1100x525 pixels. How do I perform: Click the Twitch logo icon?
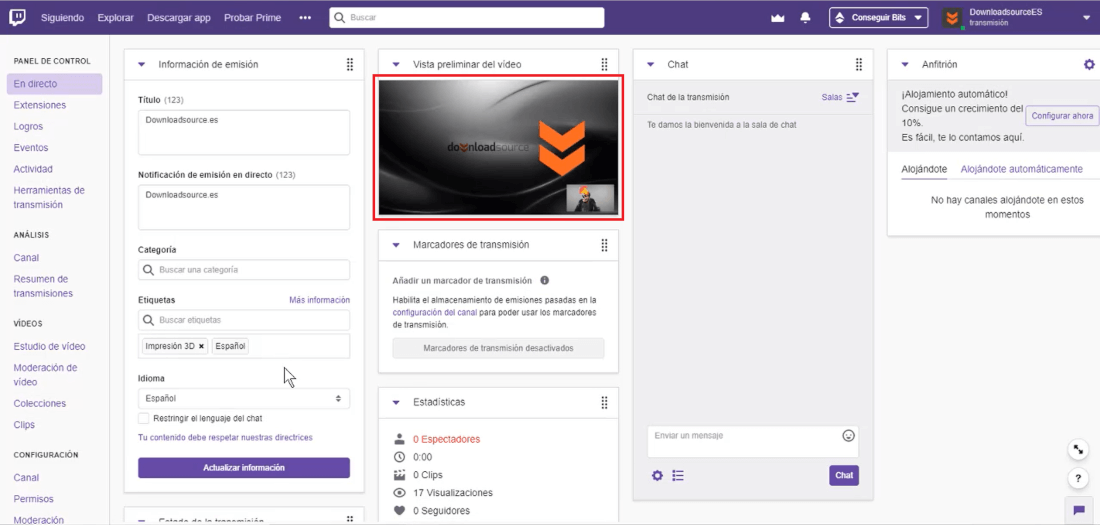(x=18, y=18)
